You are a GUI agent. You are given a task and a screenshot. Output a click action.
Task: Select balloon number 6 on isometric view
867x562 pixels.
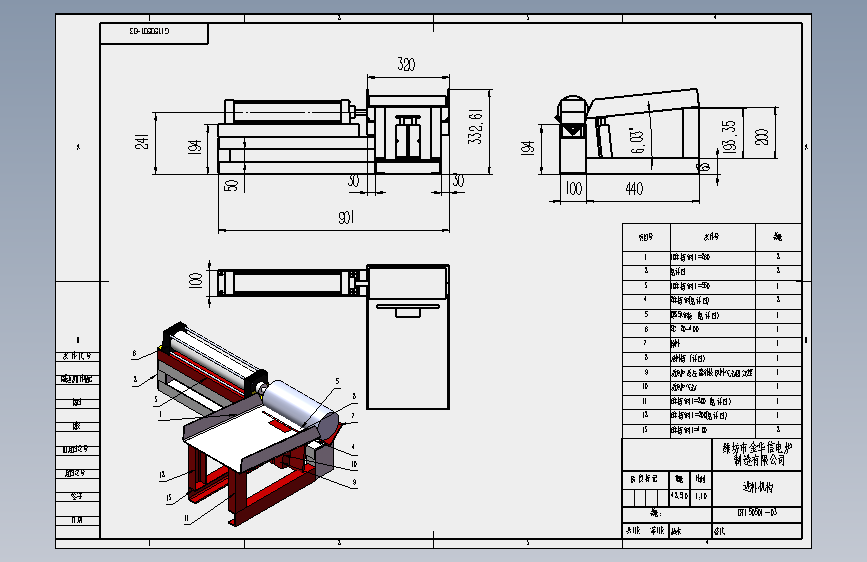click(x=134, y=353)
